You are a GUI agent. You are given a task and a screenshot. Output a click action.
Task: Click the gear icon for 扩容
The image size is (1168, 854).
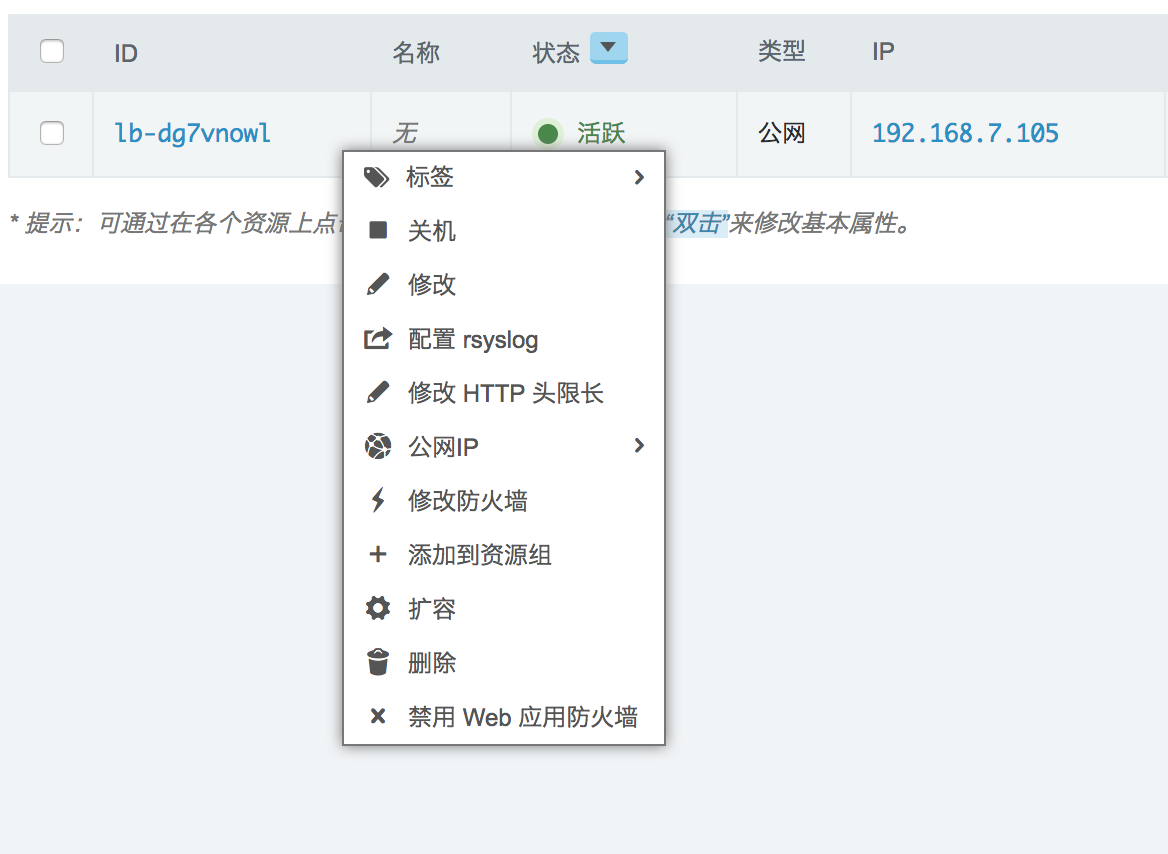pyautogui.click(x=378, y=608)
